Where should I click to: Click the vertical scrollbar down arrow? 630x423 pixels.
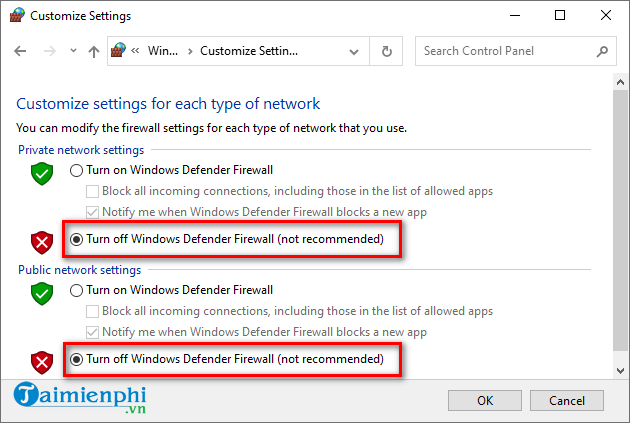click(621, 370)
